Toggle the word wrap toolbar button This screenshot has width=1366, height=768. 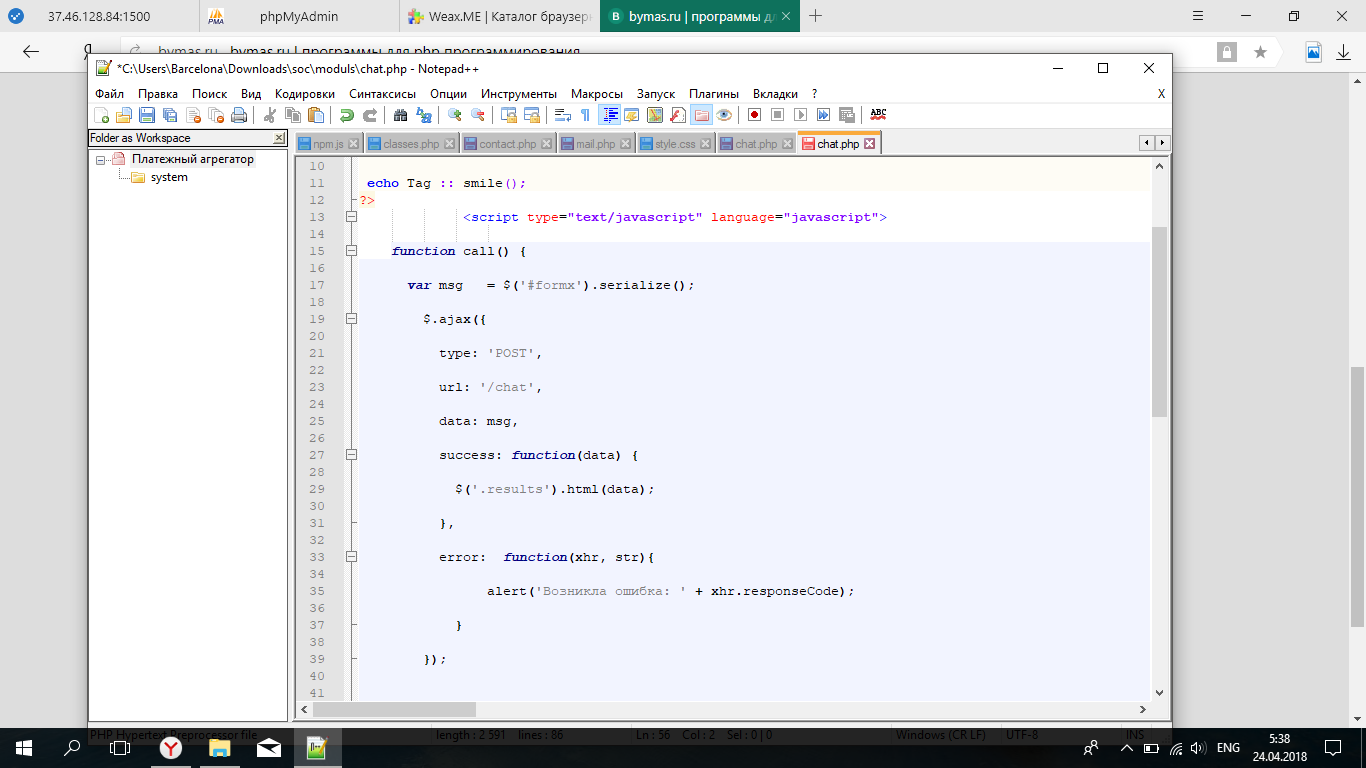(562, 115)
